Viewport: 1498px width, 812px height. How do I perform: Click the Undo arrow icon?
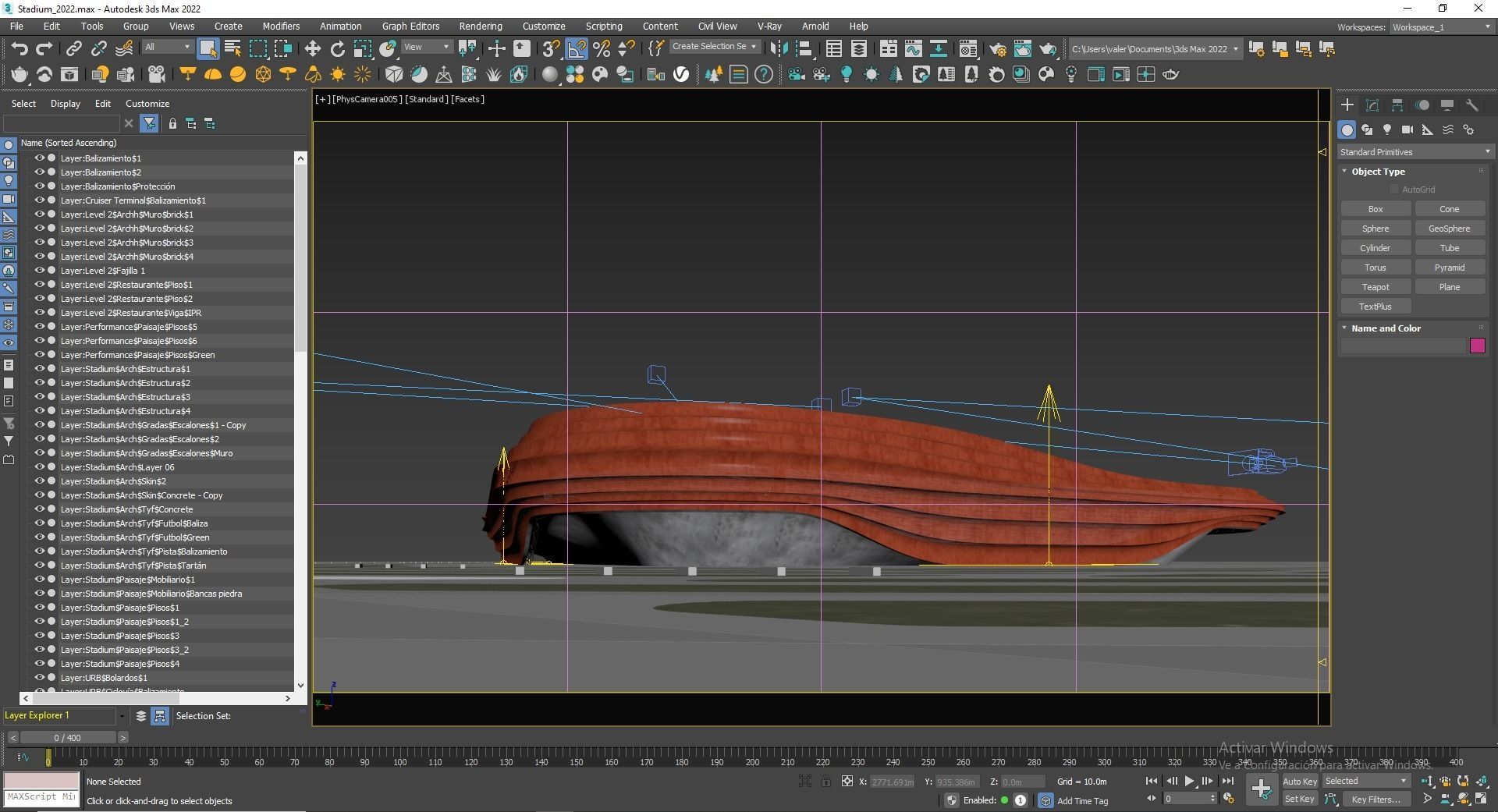[x=20, y=49]
